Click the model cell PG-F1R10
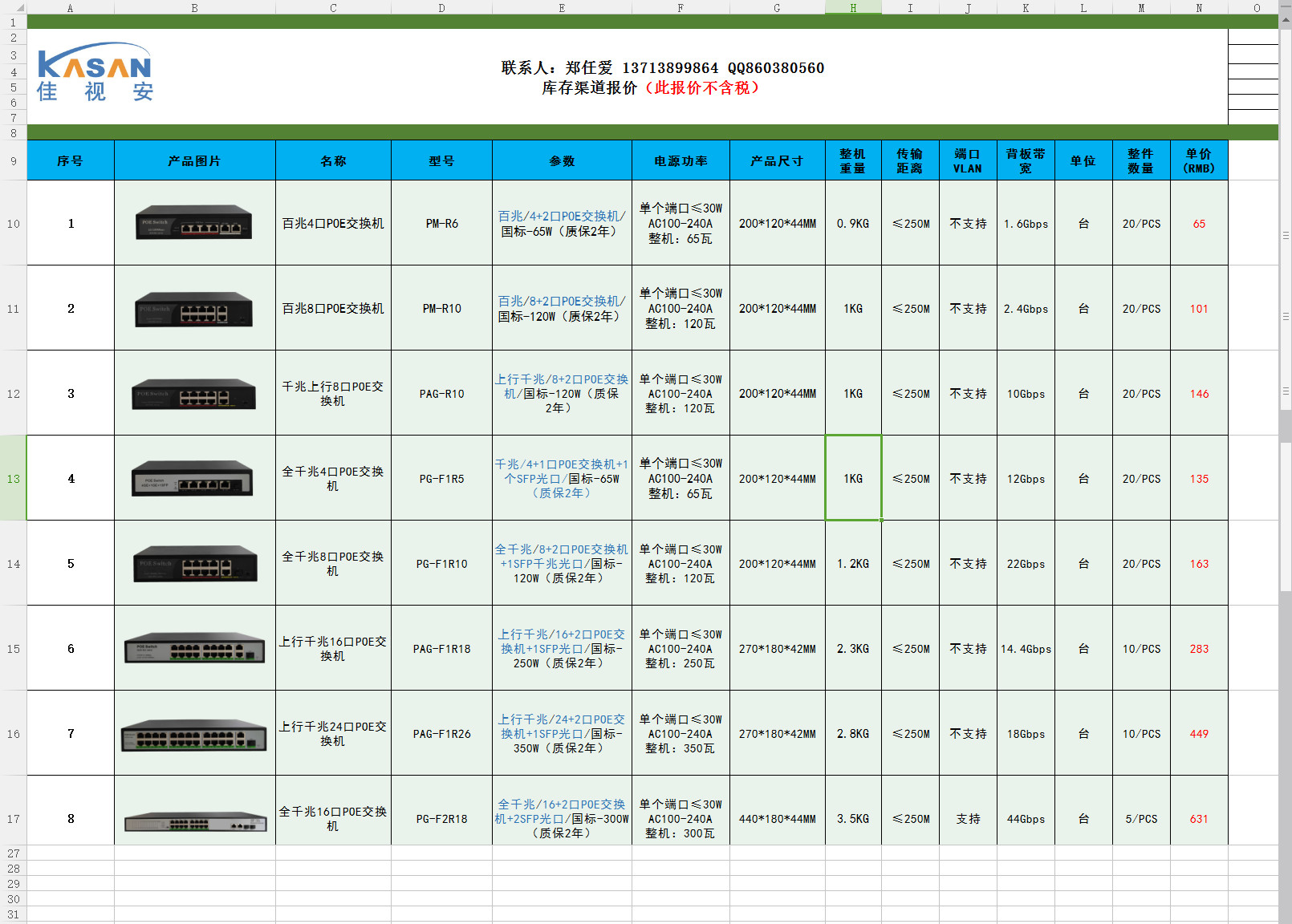 441,564
